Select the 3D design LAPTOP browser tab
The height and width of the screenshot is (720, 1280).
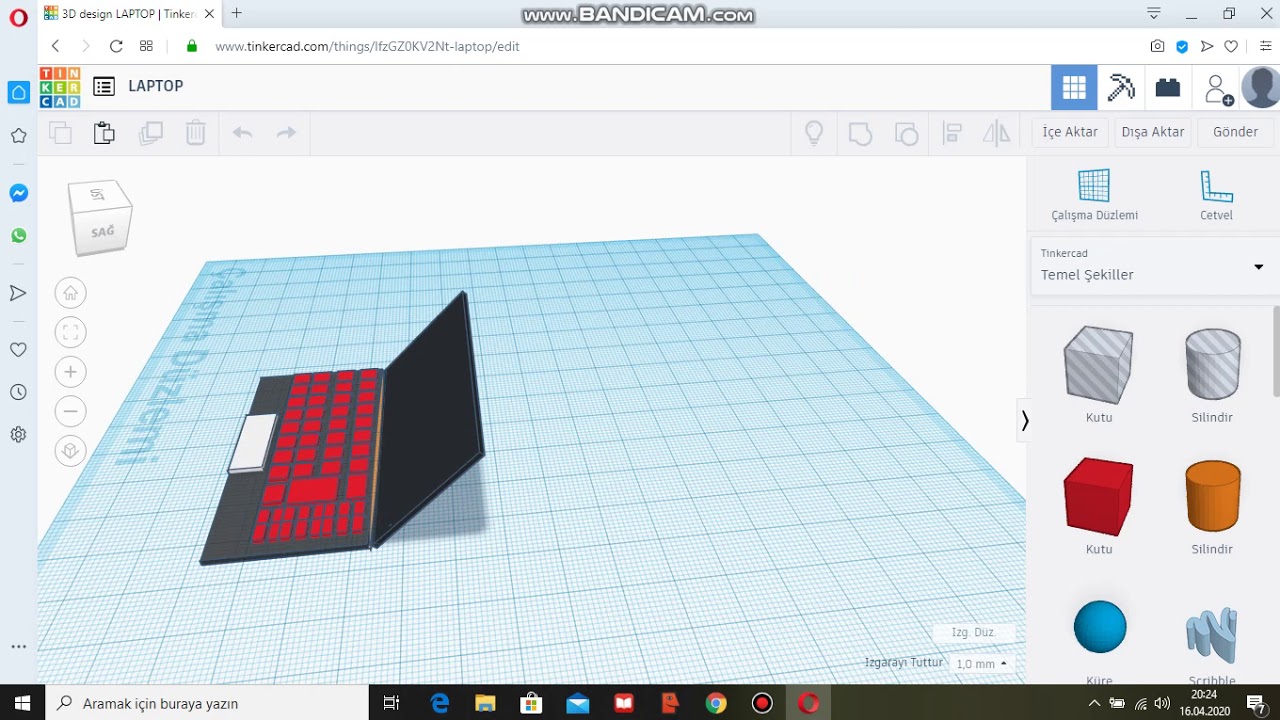point(129,14)
